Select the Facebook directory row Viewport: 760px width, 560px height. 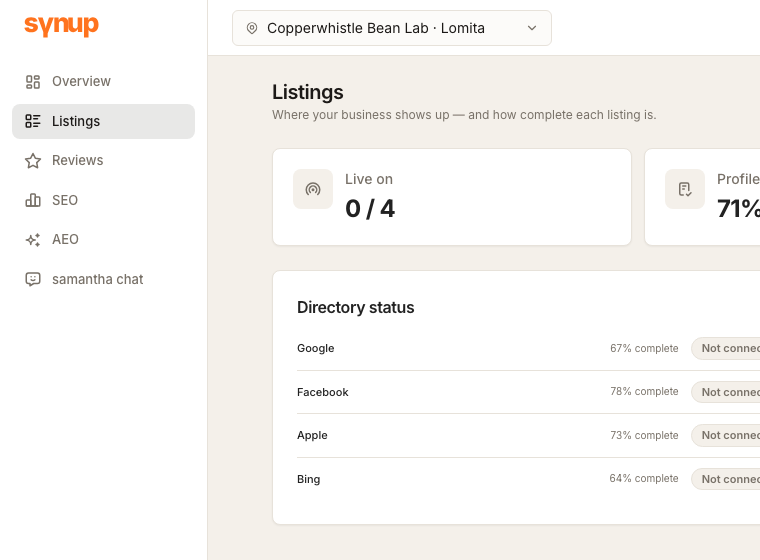point(528,392)
